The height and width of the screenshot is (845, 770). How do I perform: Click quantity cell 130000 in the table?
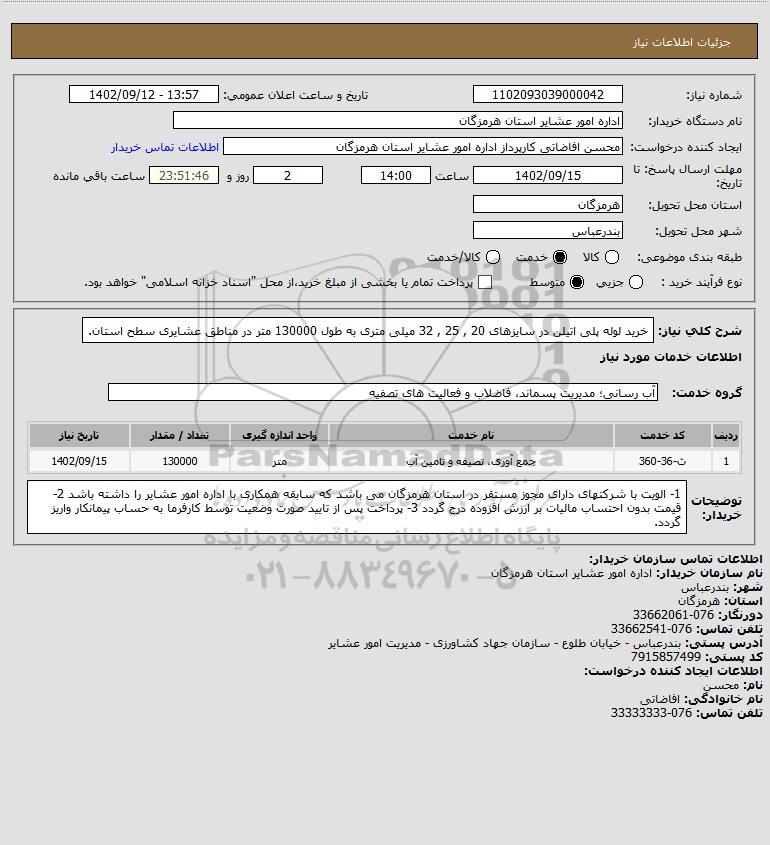(x=179, y=461)
